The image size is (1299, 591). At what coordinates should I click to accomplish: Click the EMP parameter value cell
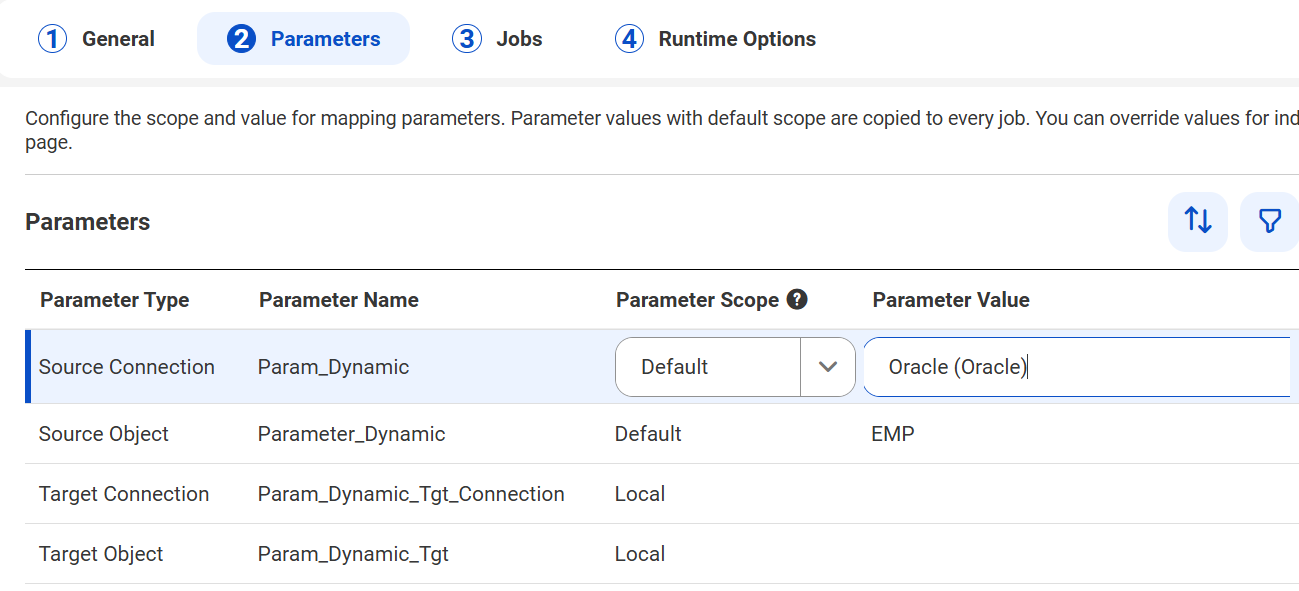(x=893, y=434)
